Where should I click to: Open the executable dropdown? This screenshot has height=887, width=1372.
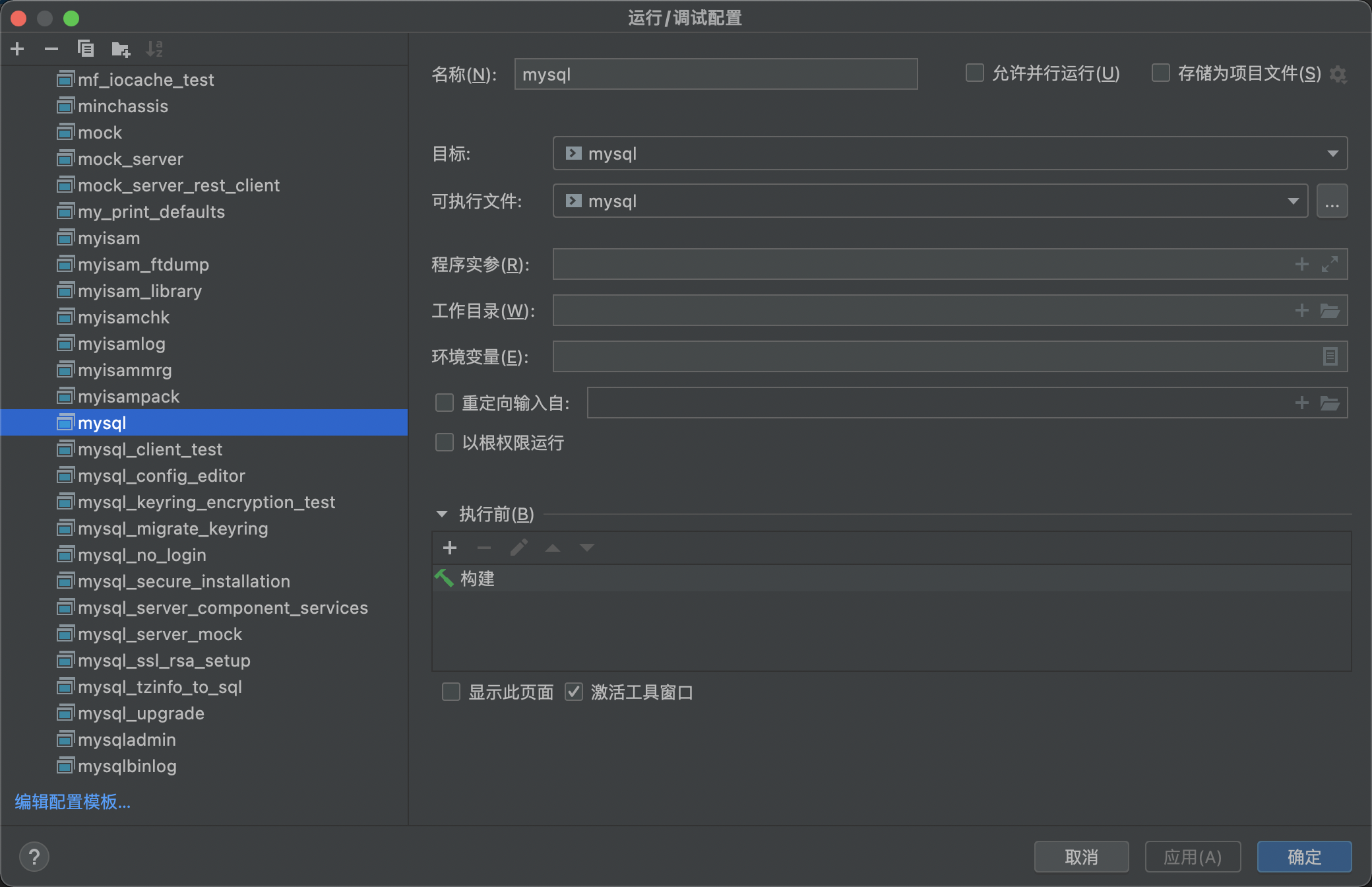pyautogui.click(x=930, y=201)
